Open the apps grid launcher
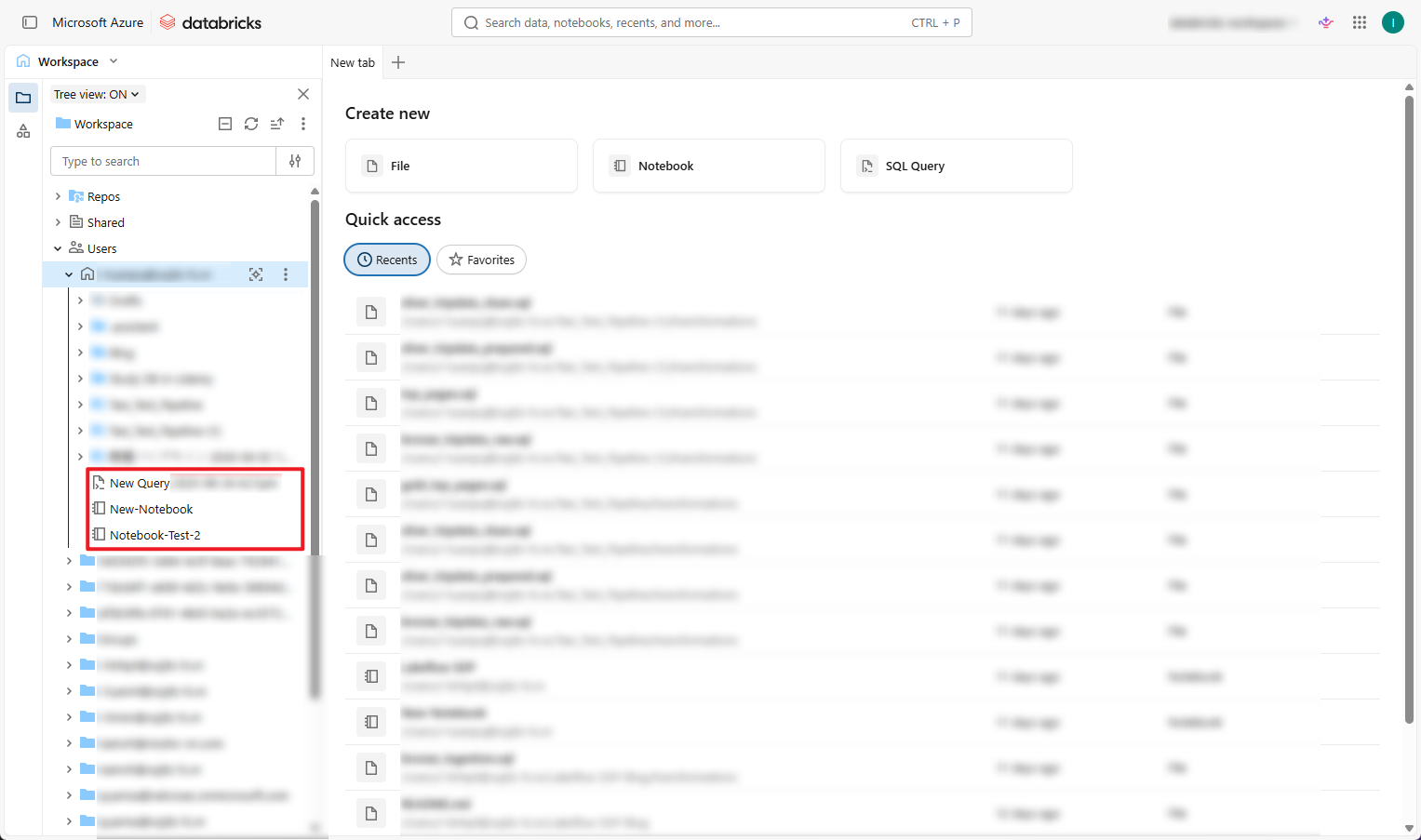 (x=1360, y=22)
